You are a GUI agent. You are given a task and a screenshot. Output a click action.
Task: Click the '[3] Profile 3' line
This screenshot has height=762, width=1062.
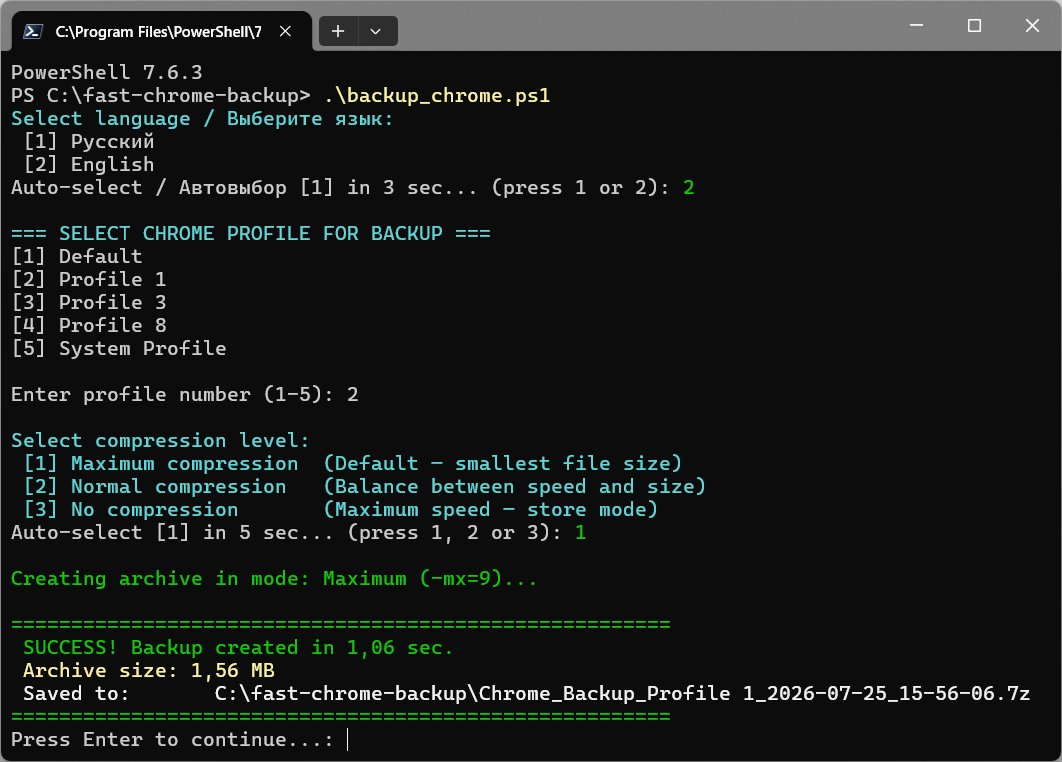click(89, 303)
